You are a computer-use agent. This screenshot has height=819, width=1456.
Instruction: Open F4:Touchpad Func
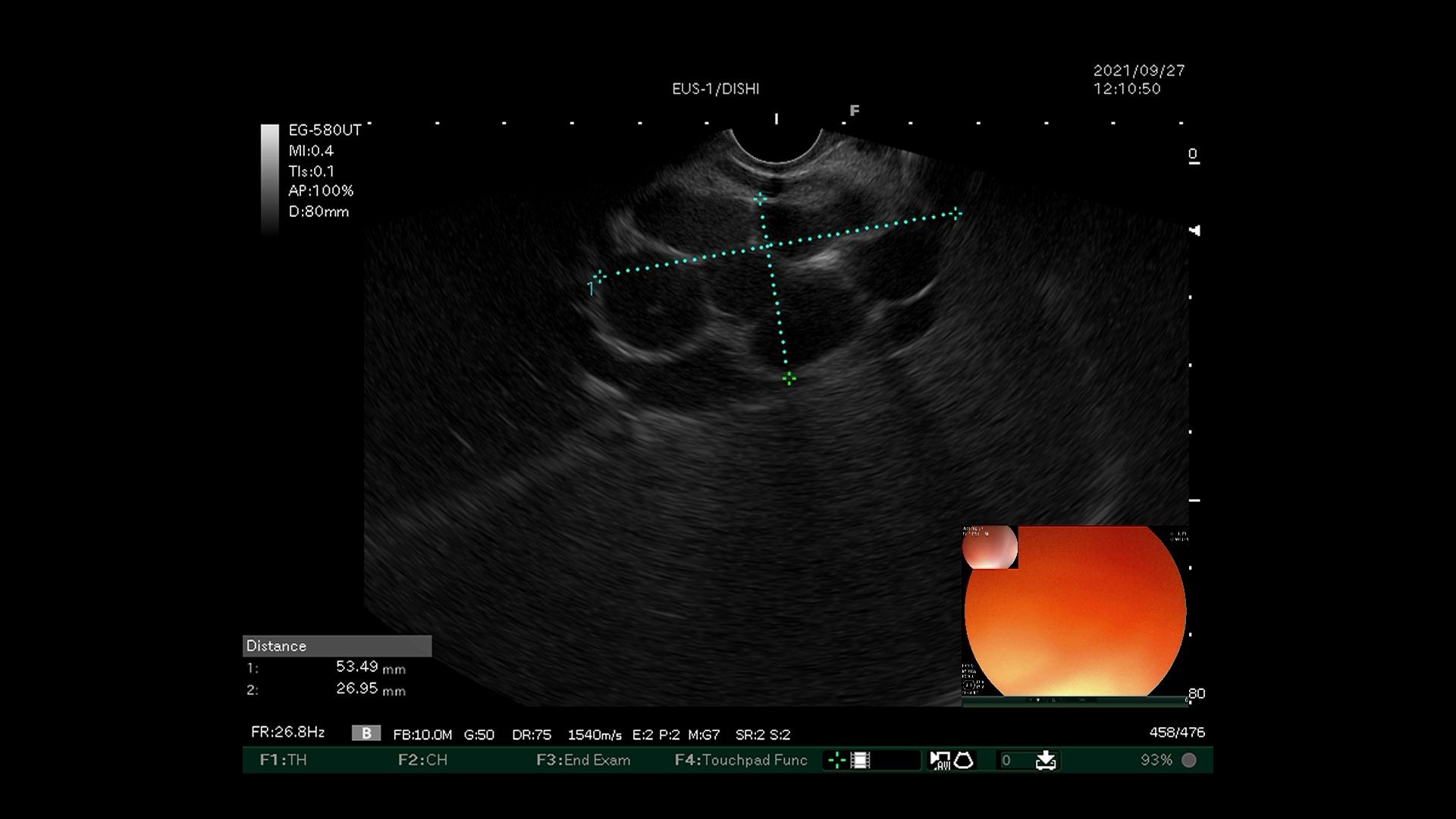(x=741, y=760)
